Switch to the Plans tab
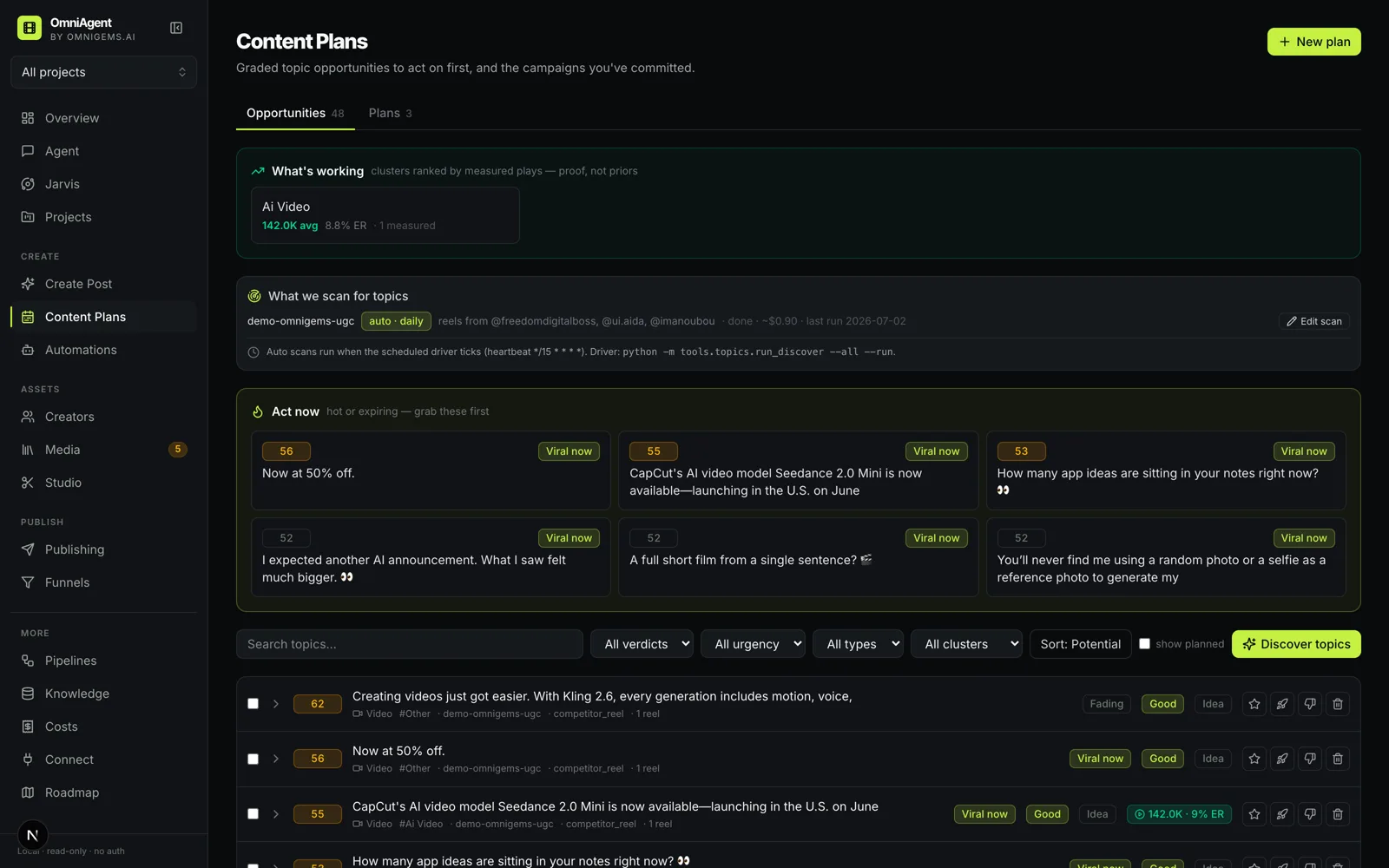The image size is (1389, 868). [390, 113]
